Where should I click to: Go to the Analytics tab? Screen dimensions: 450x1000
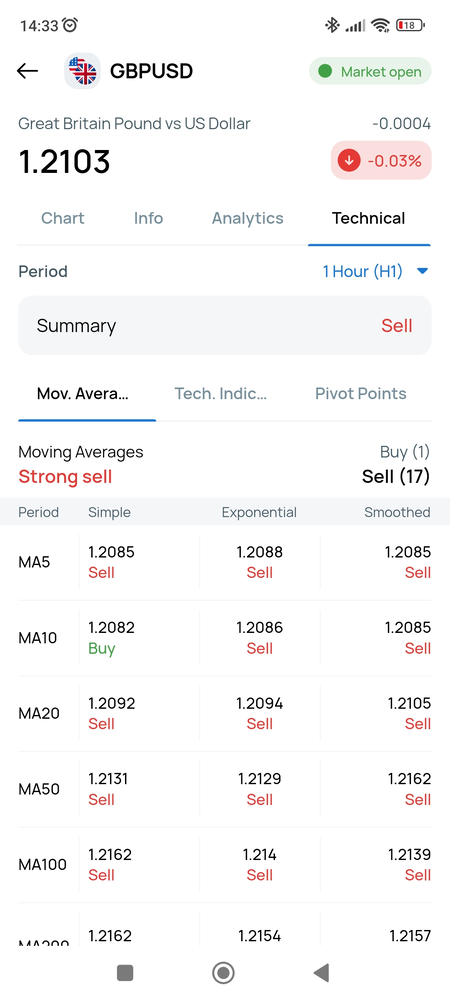247,218
